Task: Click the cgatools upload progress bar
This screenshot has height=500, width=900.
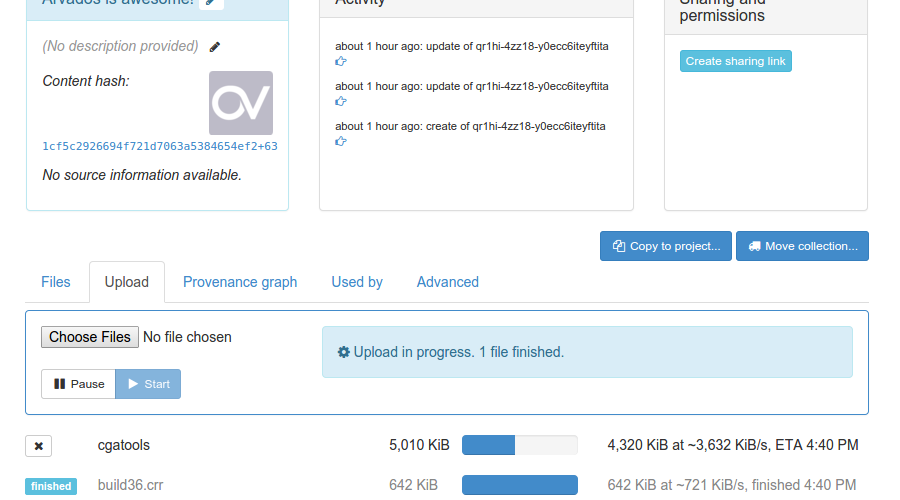Action: [x=519, y=445]
